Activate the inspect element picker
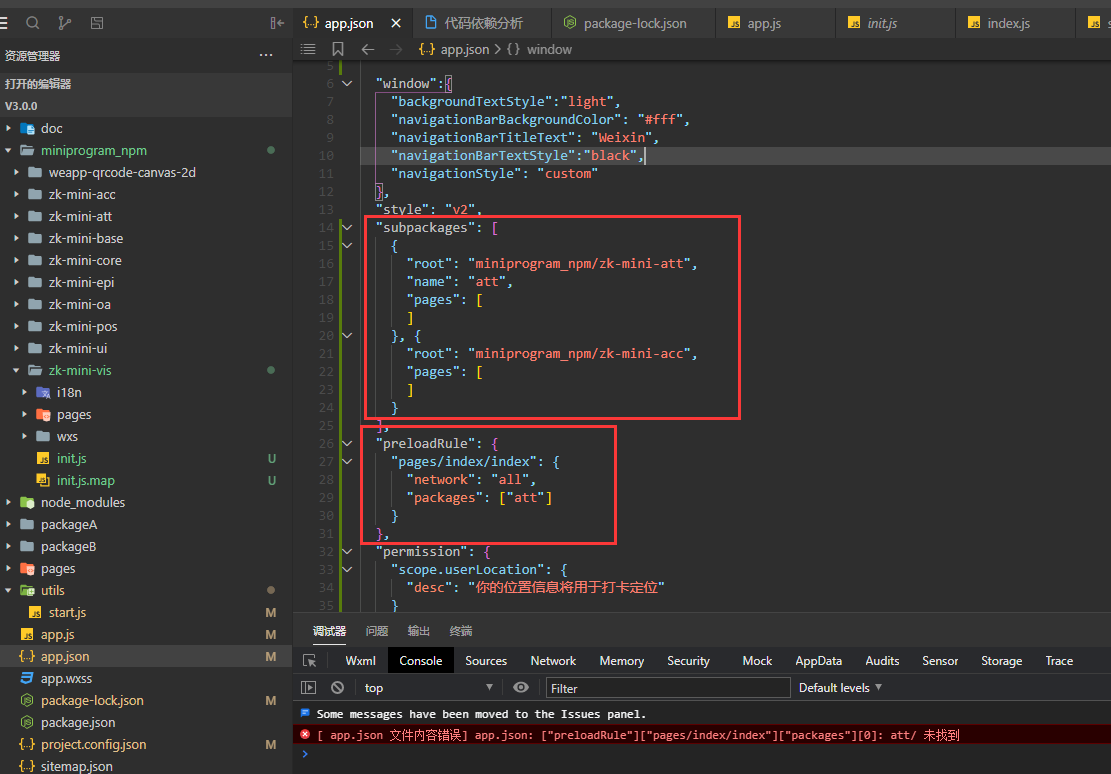The height and width of the screenshot is (774, 1111). (x=310, y=661)
